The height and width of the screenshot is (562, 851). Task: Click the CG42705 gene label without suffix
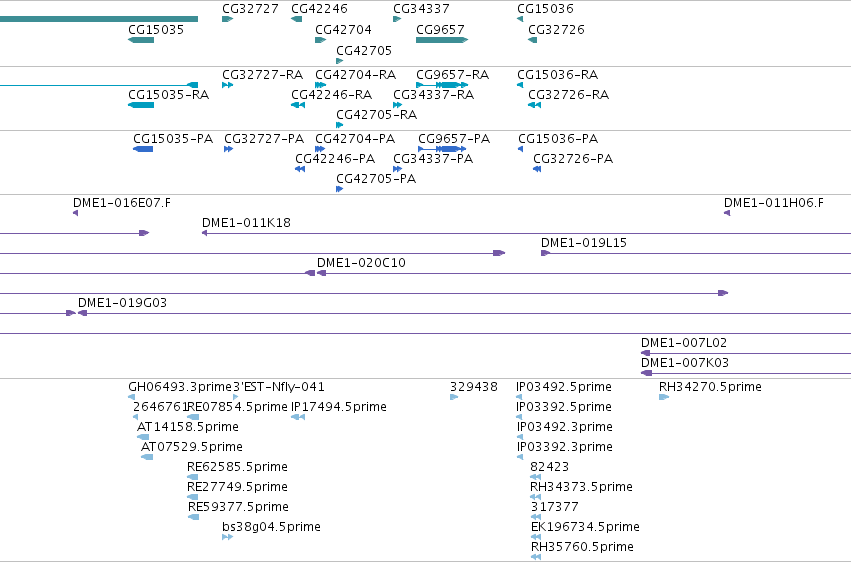pyautogui.click(x=364, y=50)
